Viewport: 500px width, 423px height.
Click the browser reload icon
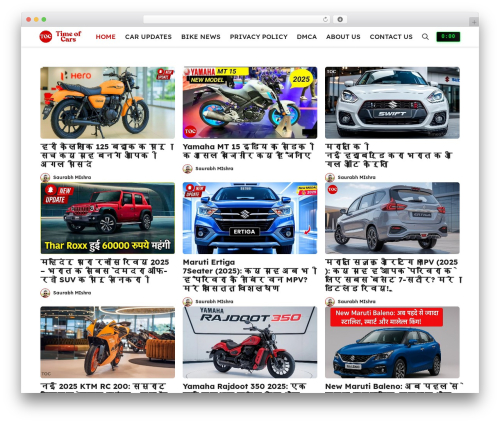coord(325,20)
